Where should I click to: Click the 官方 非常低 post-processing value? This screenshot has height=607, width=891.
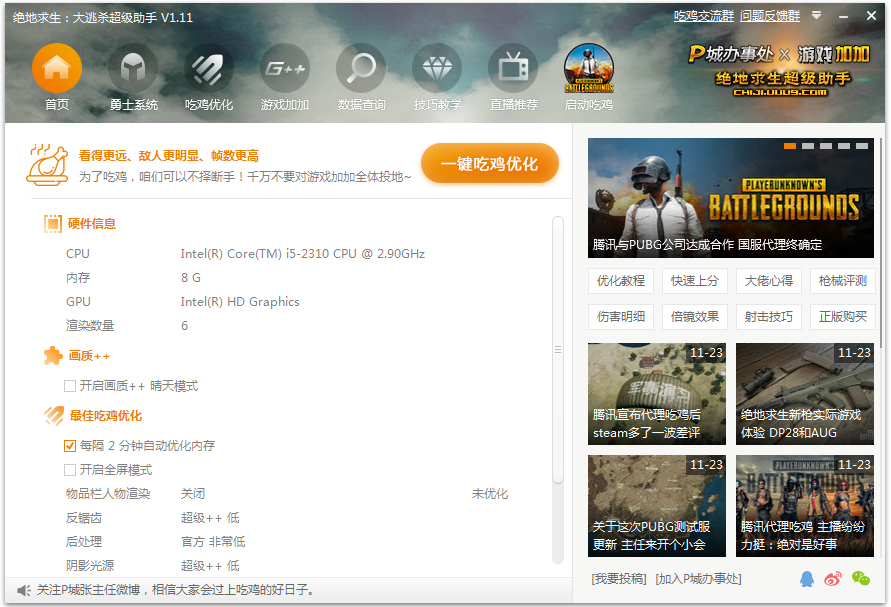pos(213,542)
